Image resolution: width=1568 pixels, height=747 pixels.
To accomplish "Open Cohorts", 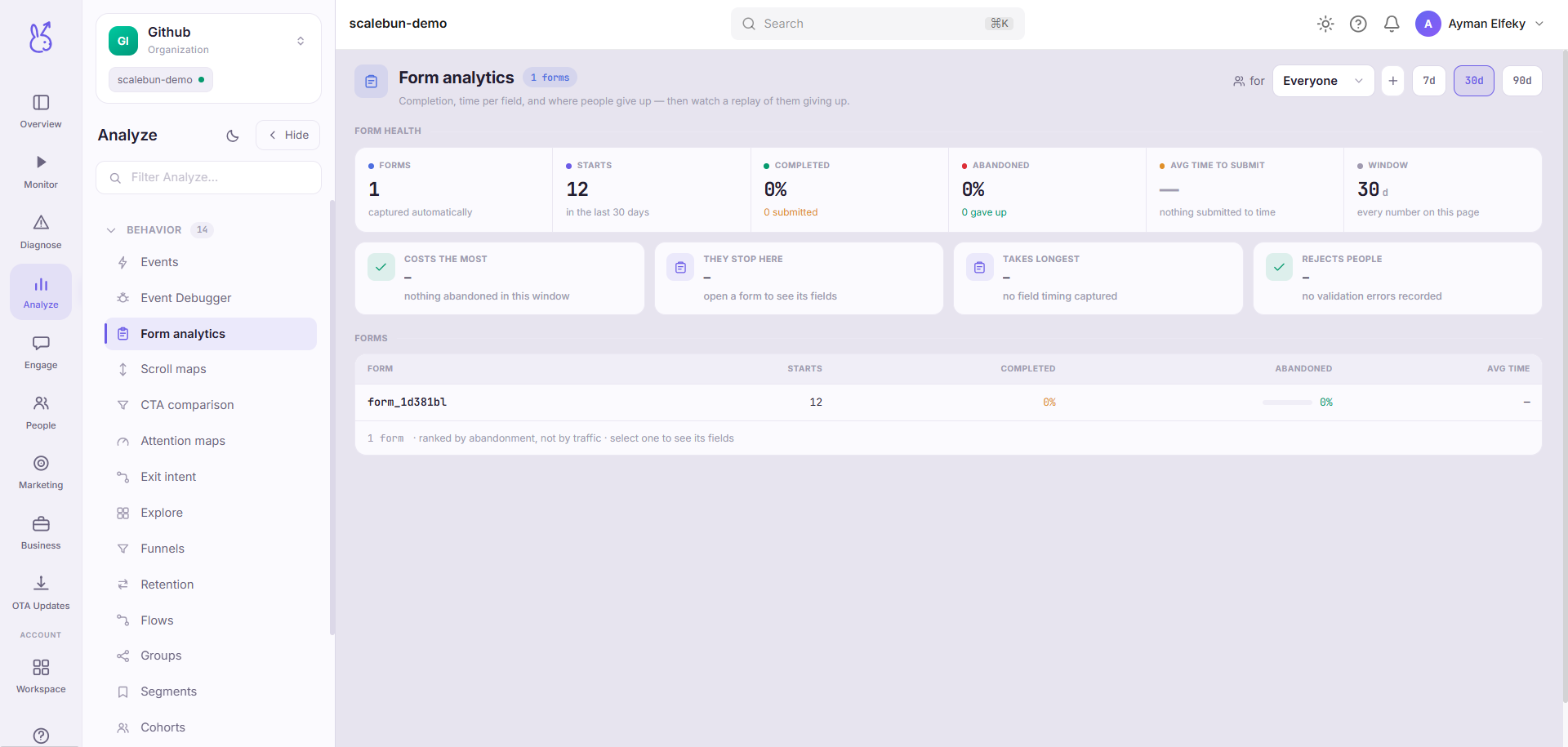I will point(211,727).
